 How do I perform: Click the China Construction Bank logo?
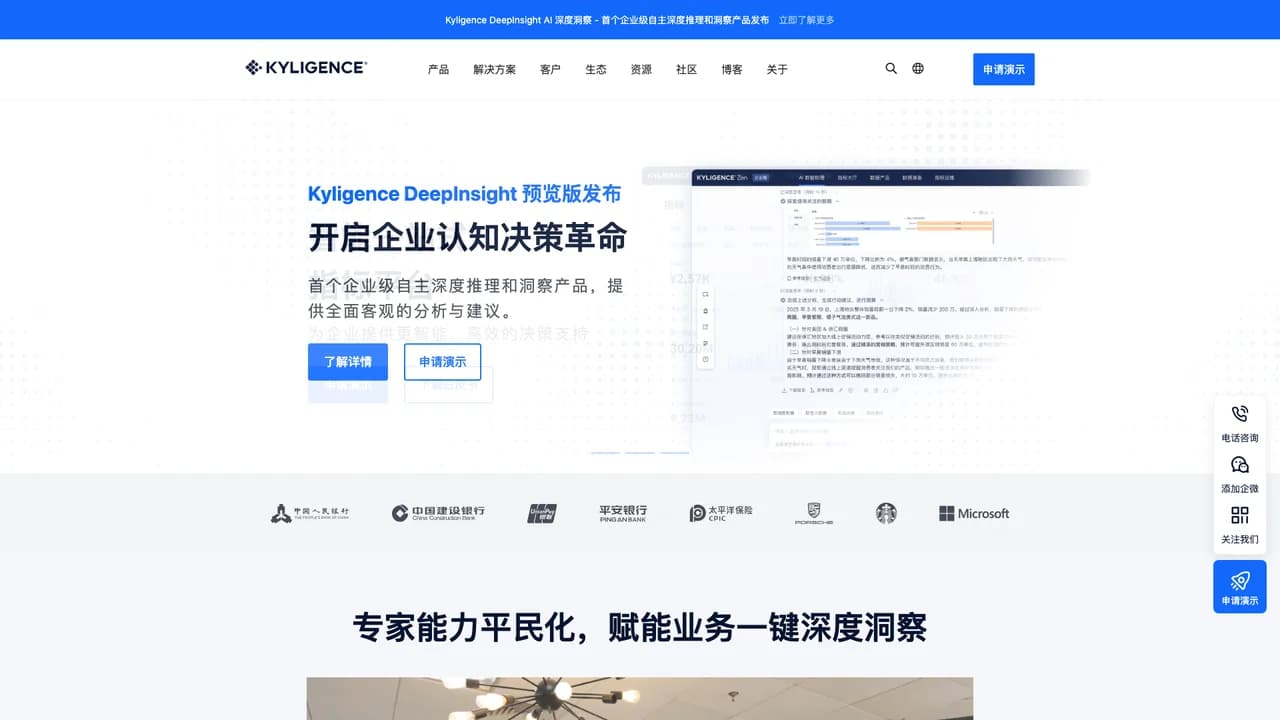coord(438,513)
